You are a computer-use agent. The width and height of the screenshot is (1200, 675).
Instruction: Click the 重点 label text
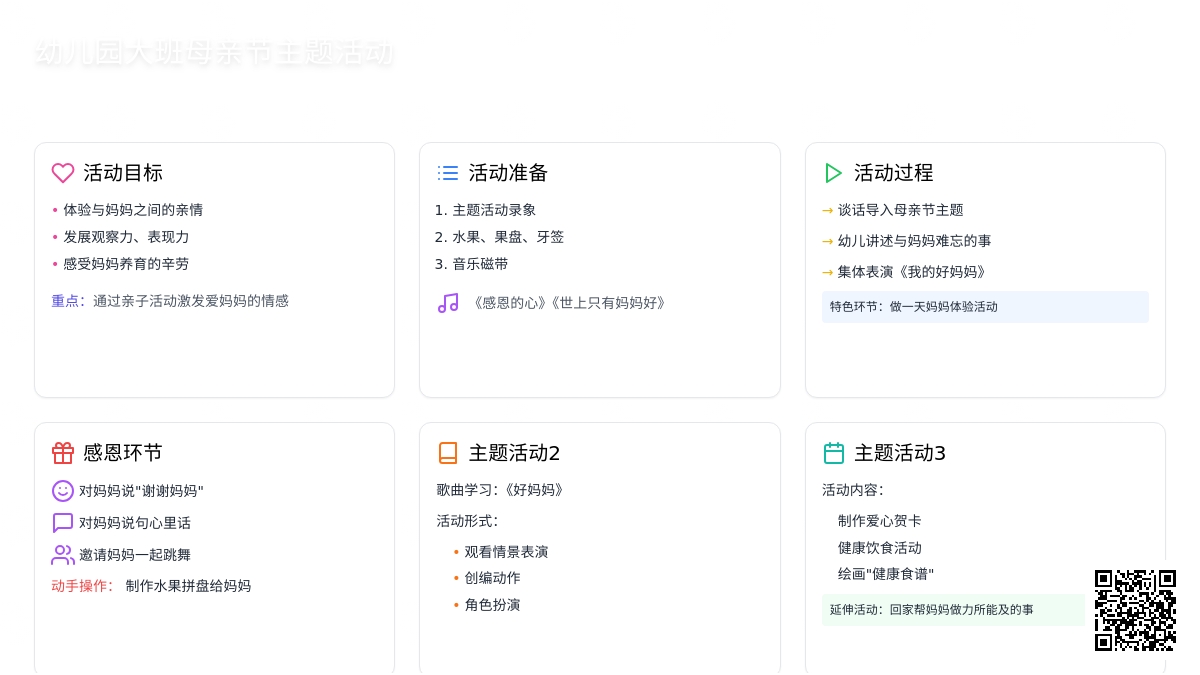point(66,301)
